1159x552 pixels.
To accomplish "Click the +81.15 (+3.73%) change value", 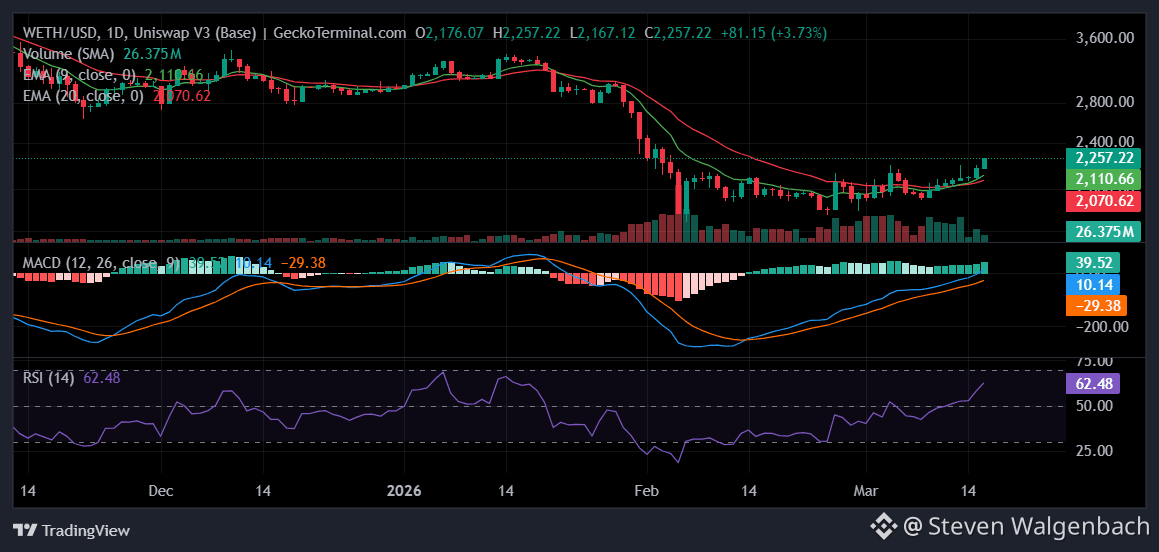I will (x=773, y=33).
